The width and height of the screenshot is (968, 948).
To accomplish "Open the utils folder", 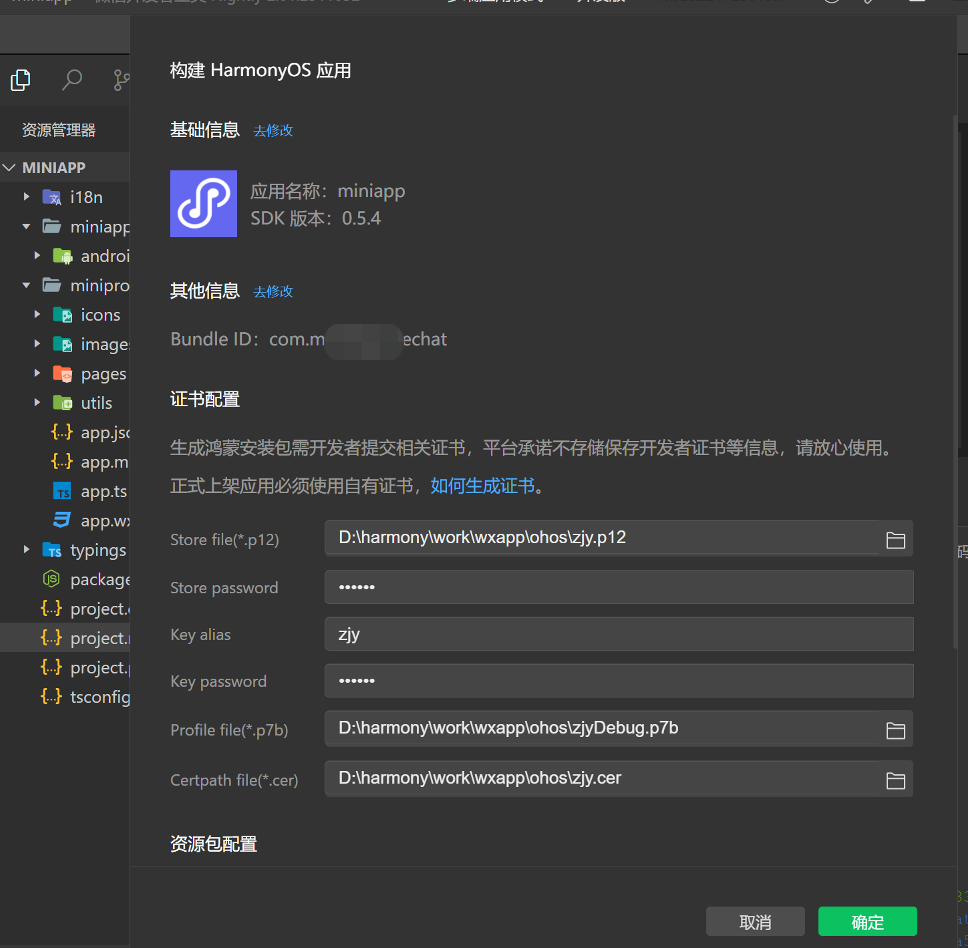I will coord(96,403).
